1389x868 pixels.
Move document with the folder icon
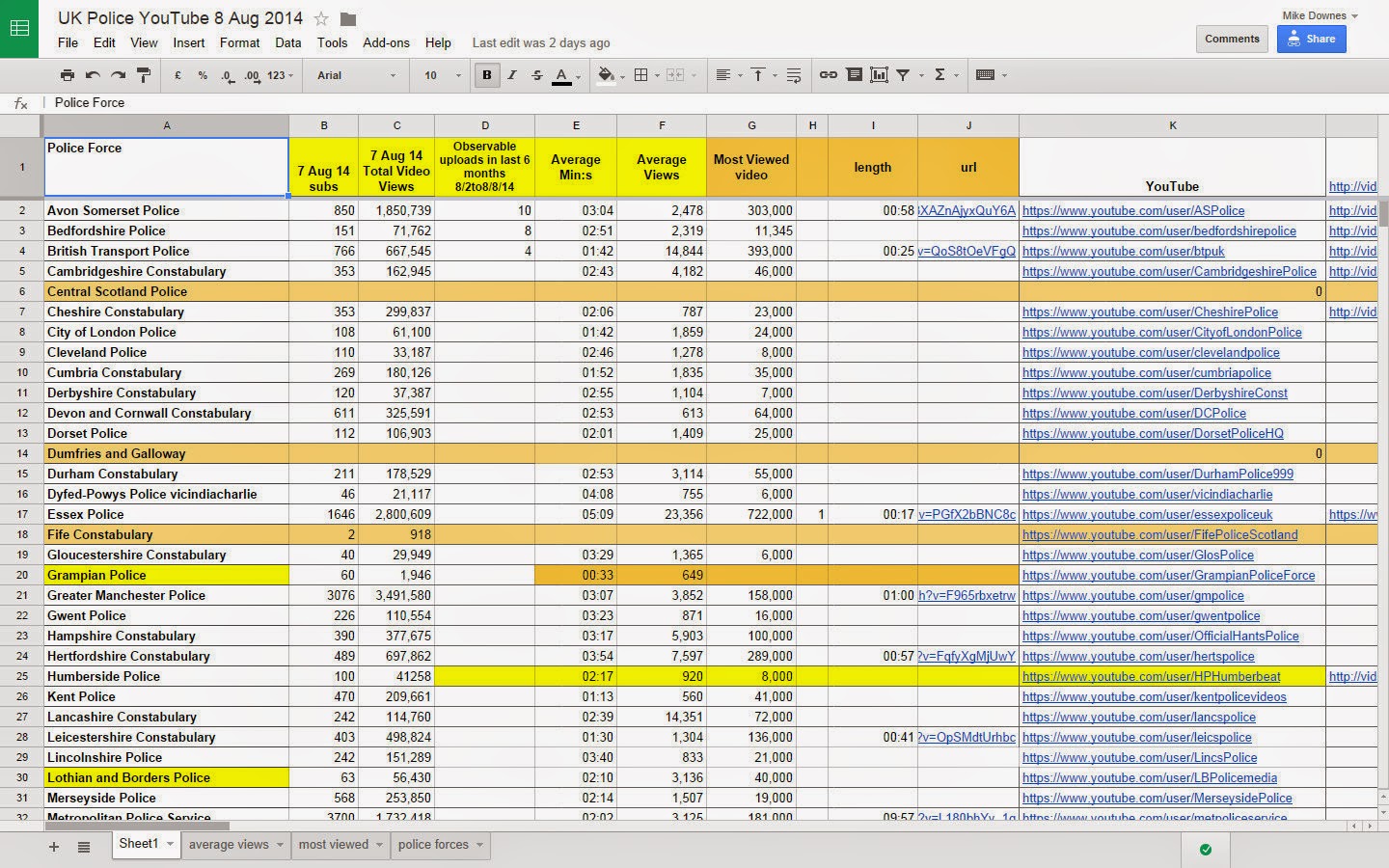pyautogui.click(x=348, y=18)
